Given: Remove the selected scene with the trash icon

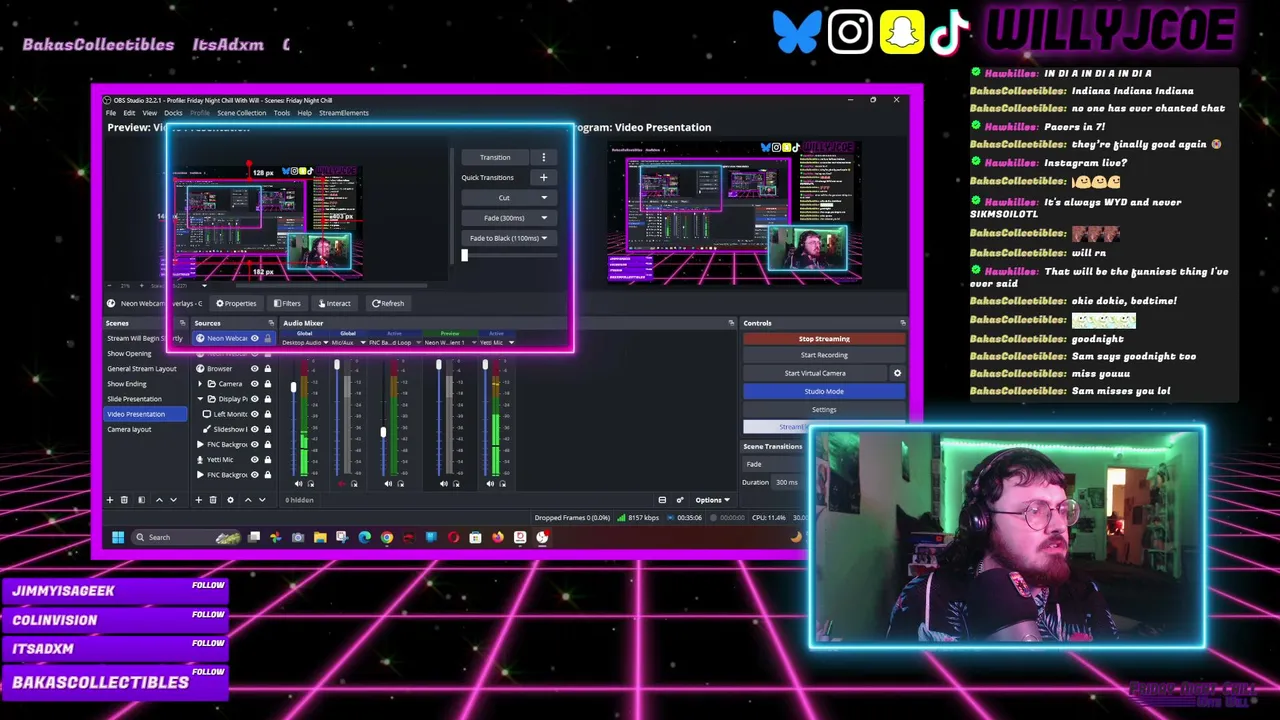Looking at the screenshot, I should pos(124,500).
